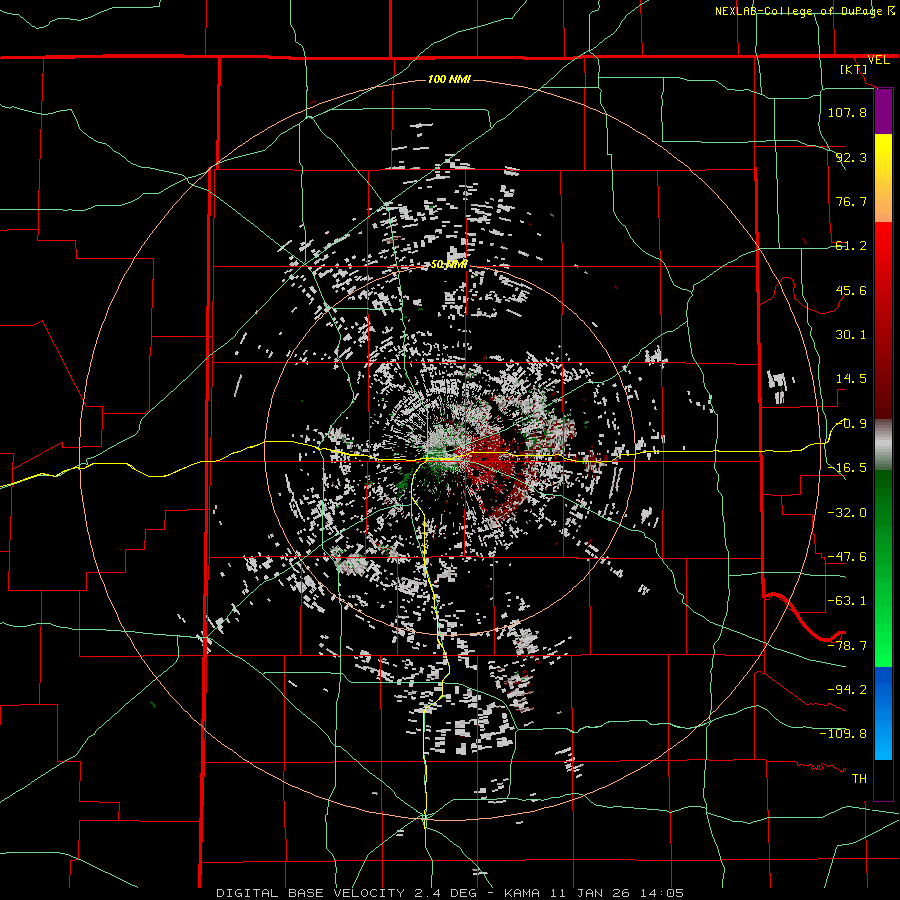Select the -32.0 scale value
Screen dimensions: 900x900
[x=847, y=512]
